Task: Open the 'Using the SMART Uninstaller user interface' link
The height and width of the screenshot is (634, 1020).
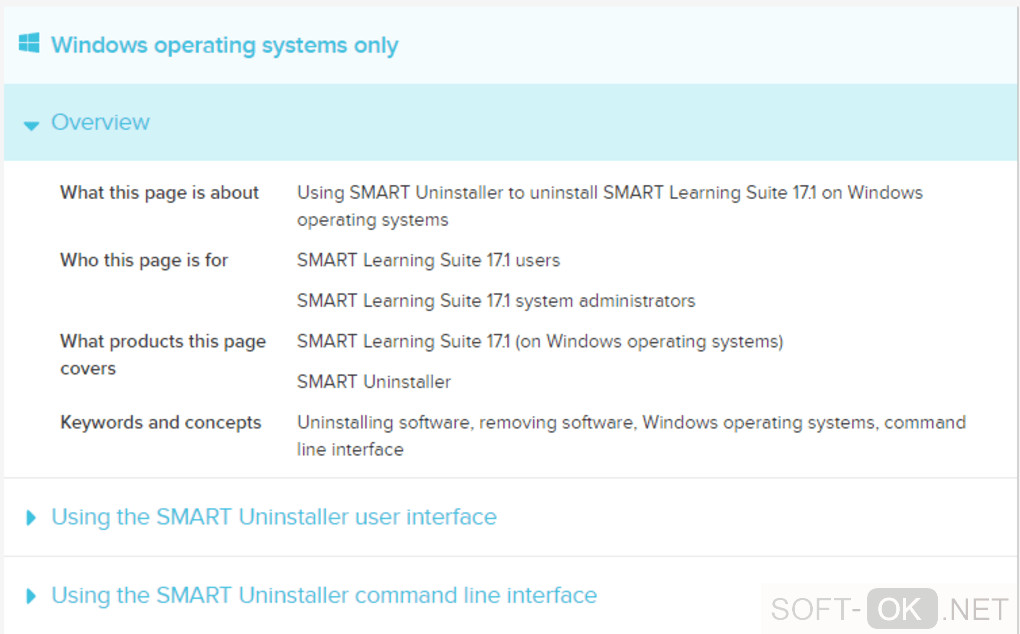Action: (274, 517)
